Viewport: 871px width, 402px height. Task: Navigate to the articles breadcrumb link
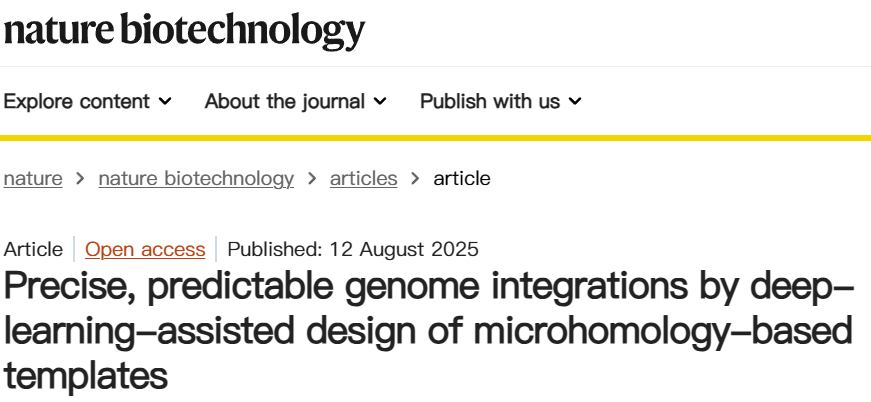(363, 179)
